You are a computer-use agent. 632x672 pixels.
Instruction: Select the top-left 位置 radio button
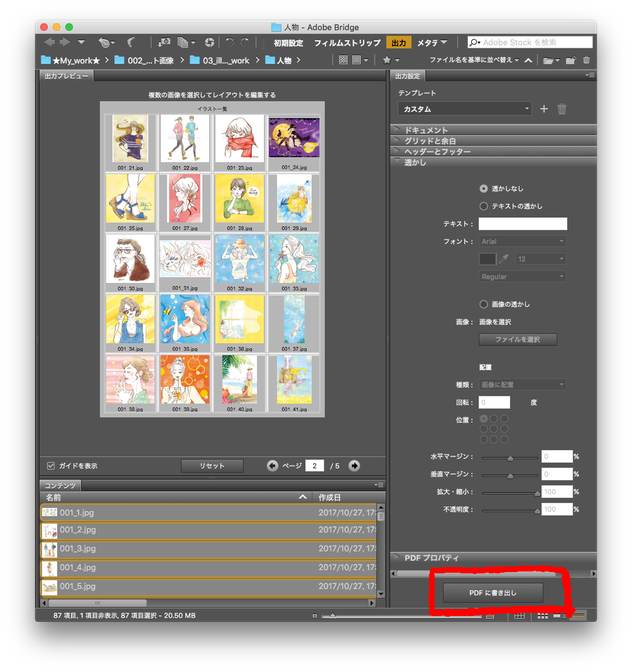point(484,418)
